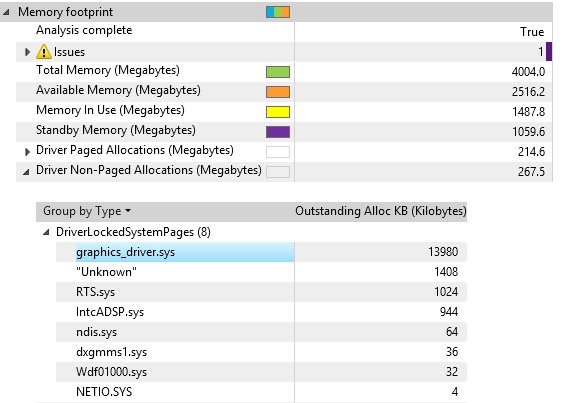Select the ndis.sys row
This screenshot has width=563, height=403.
[x=261, y=332]
